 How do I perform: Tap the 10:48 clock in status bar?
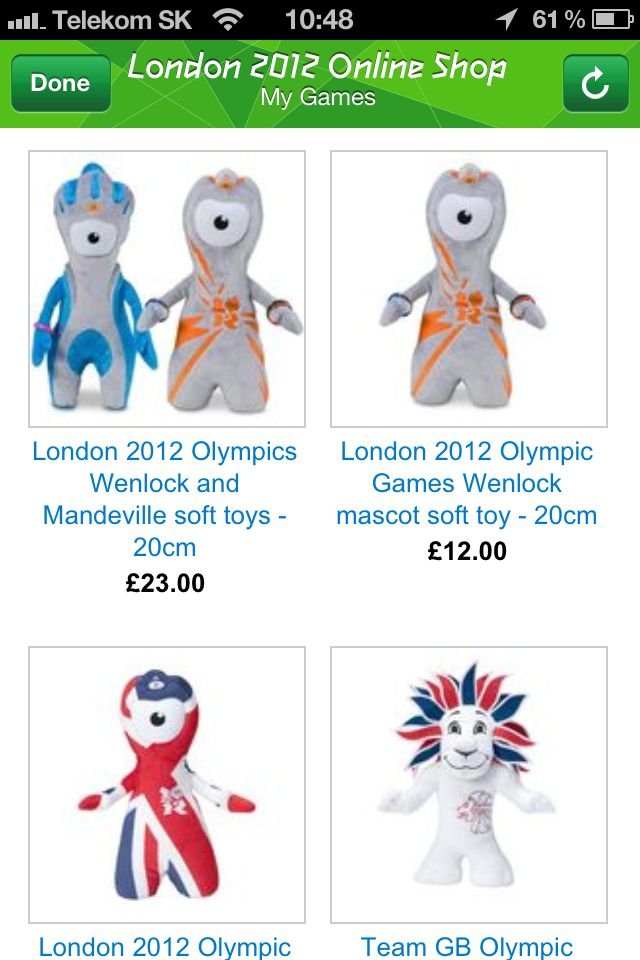[x=319, y=20]
